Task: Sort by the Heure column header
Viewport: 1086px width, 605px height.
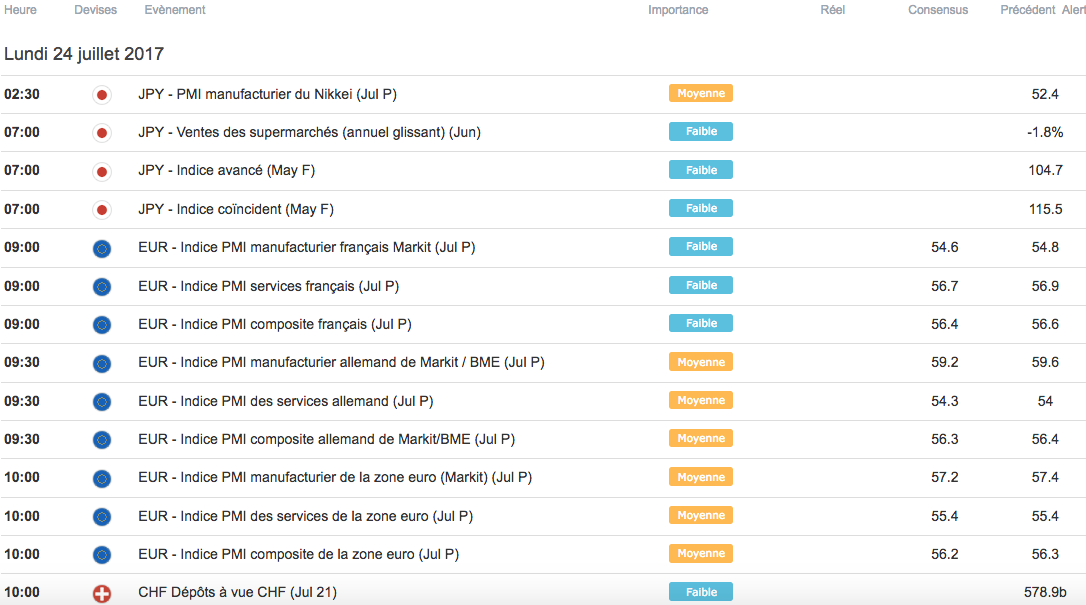Action: point(21,10)
